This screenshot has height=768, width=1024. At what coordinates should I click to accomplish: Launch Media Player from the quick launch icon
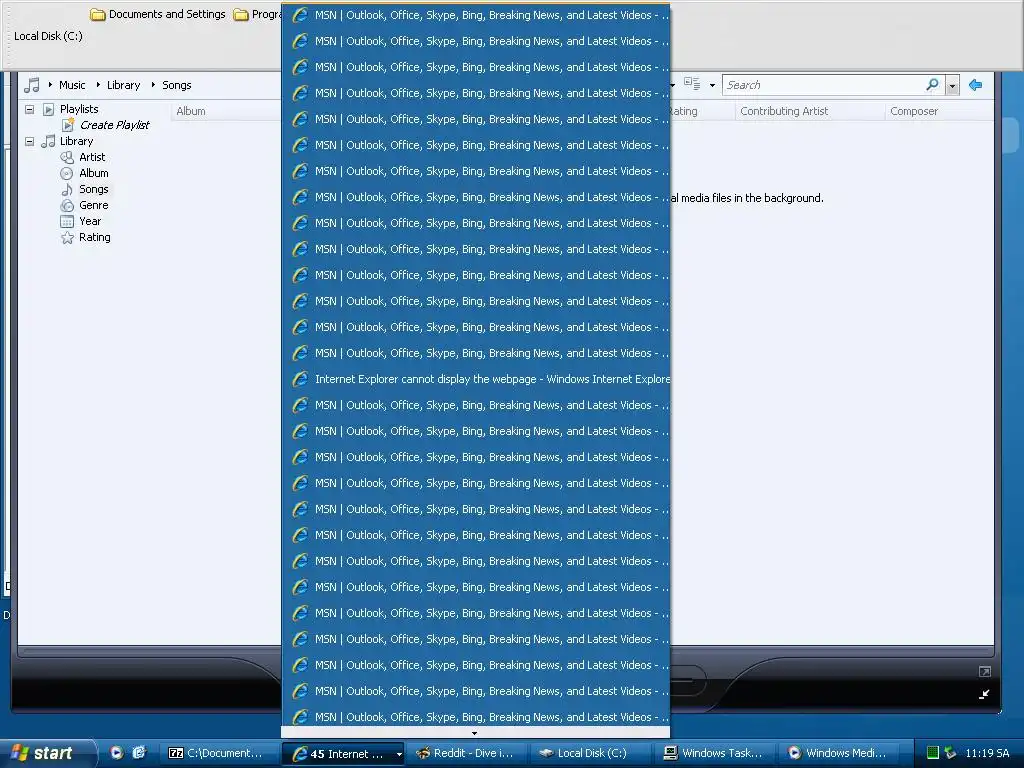click(x=117, y=753)
